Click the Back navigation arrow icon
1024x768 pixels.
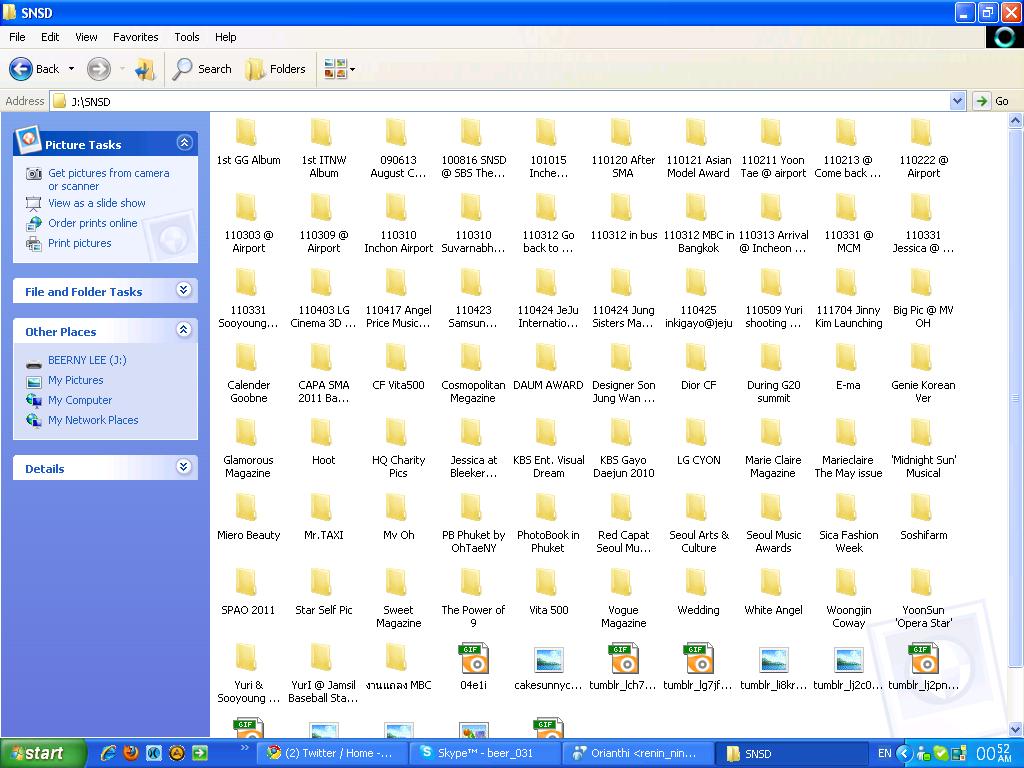pyautogui.click(x=21, y=69)
